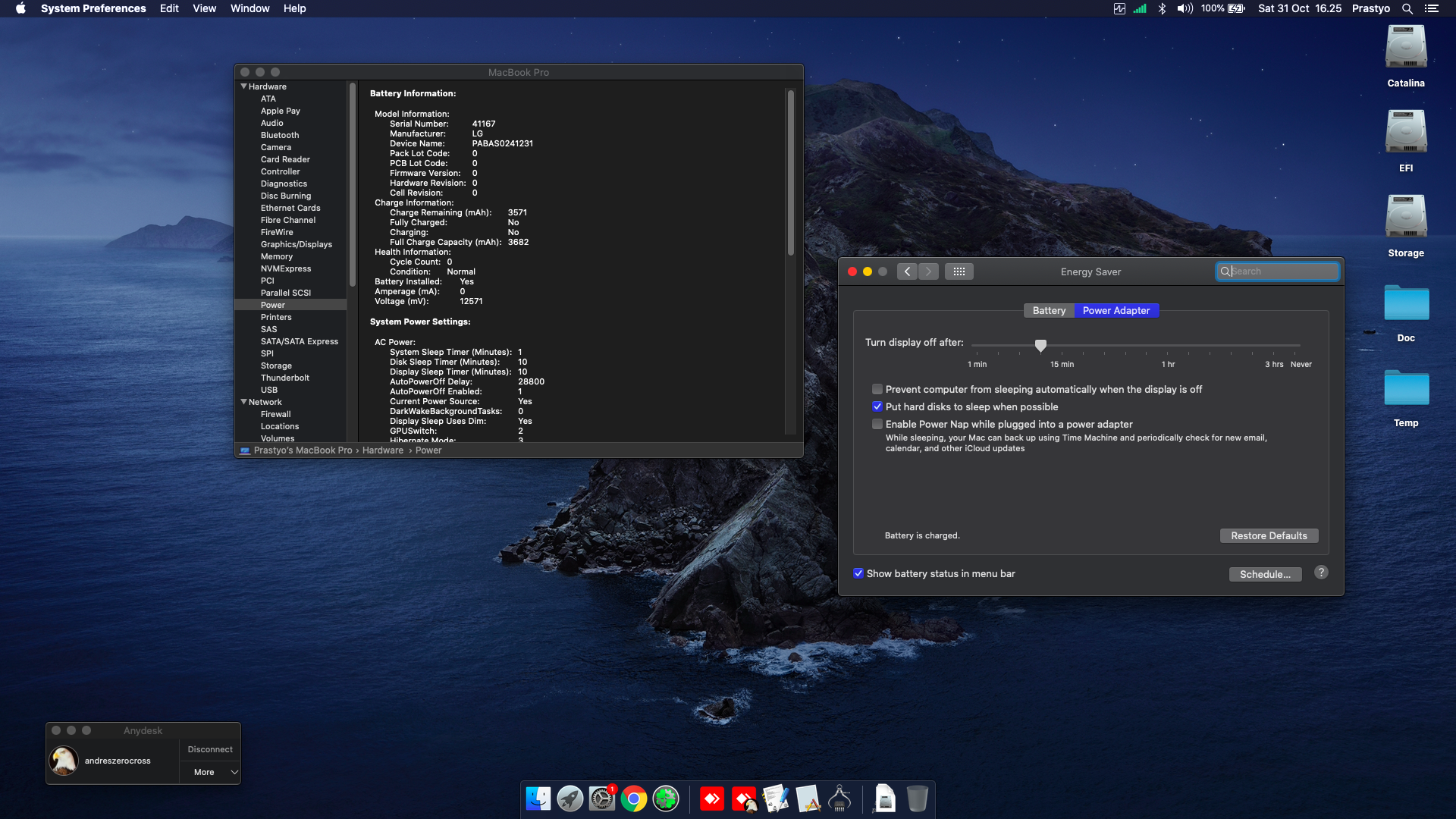Select the Power Adapter tab
This screenshot has height=819, width=1456.
1116,311
